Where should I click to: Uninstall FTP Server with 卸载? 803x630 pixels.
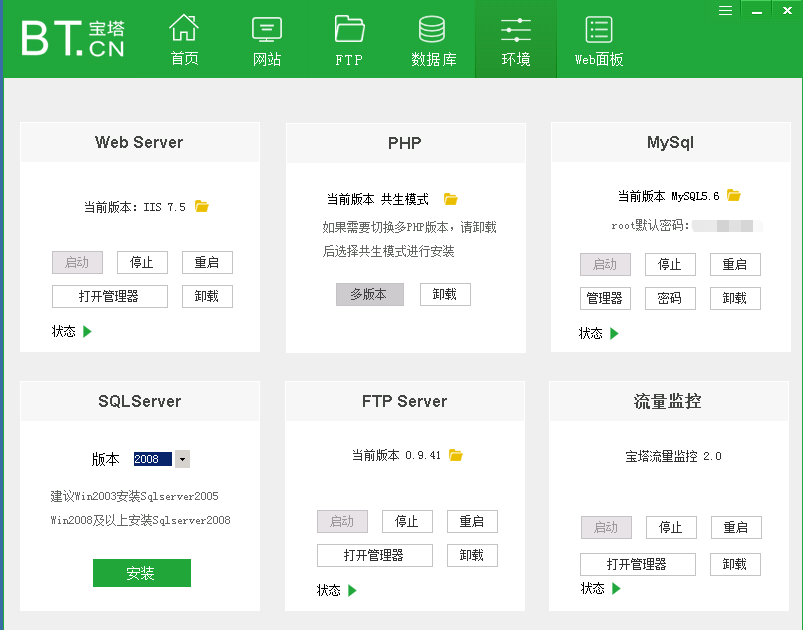coord(472,555)
